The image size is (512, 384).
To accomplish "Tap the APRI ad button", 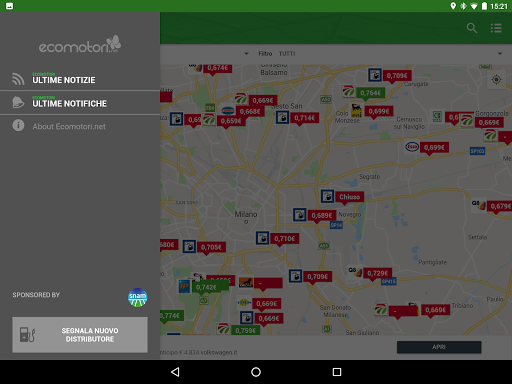I will tap(439, 347).
